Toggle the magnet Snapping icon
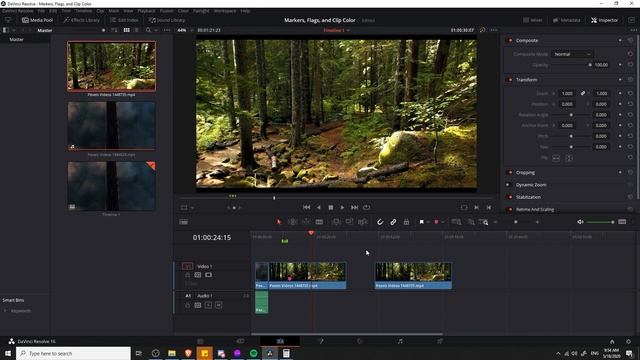 [x=380, y=222]
